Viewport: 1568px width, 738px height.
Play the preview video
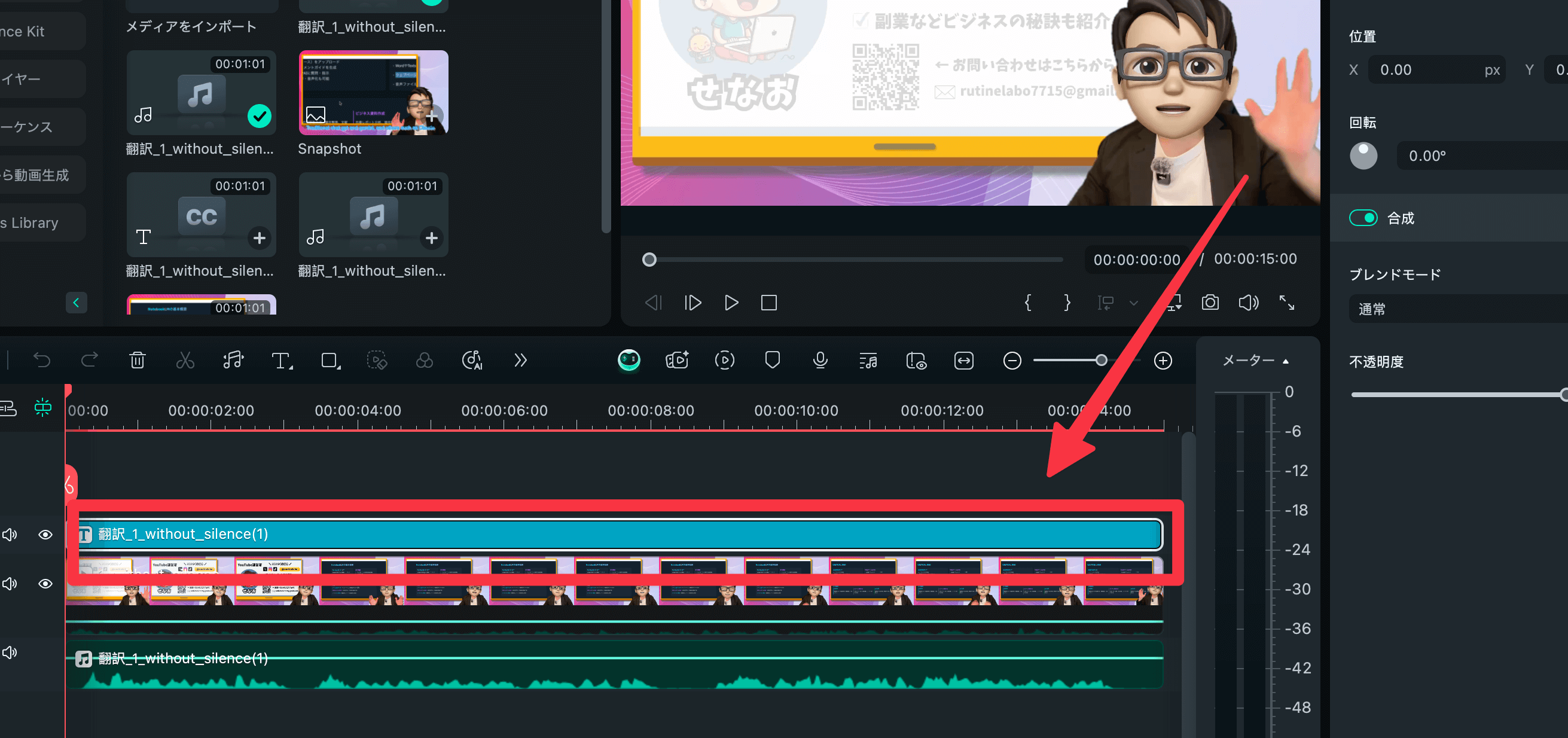pos(731,303)
